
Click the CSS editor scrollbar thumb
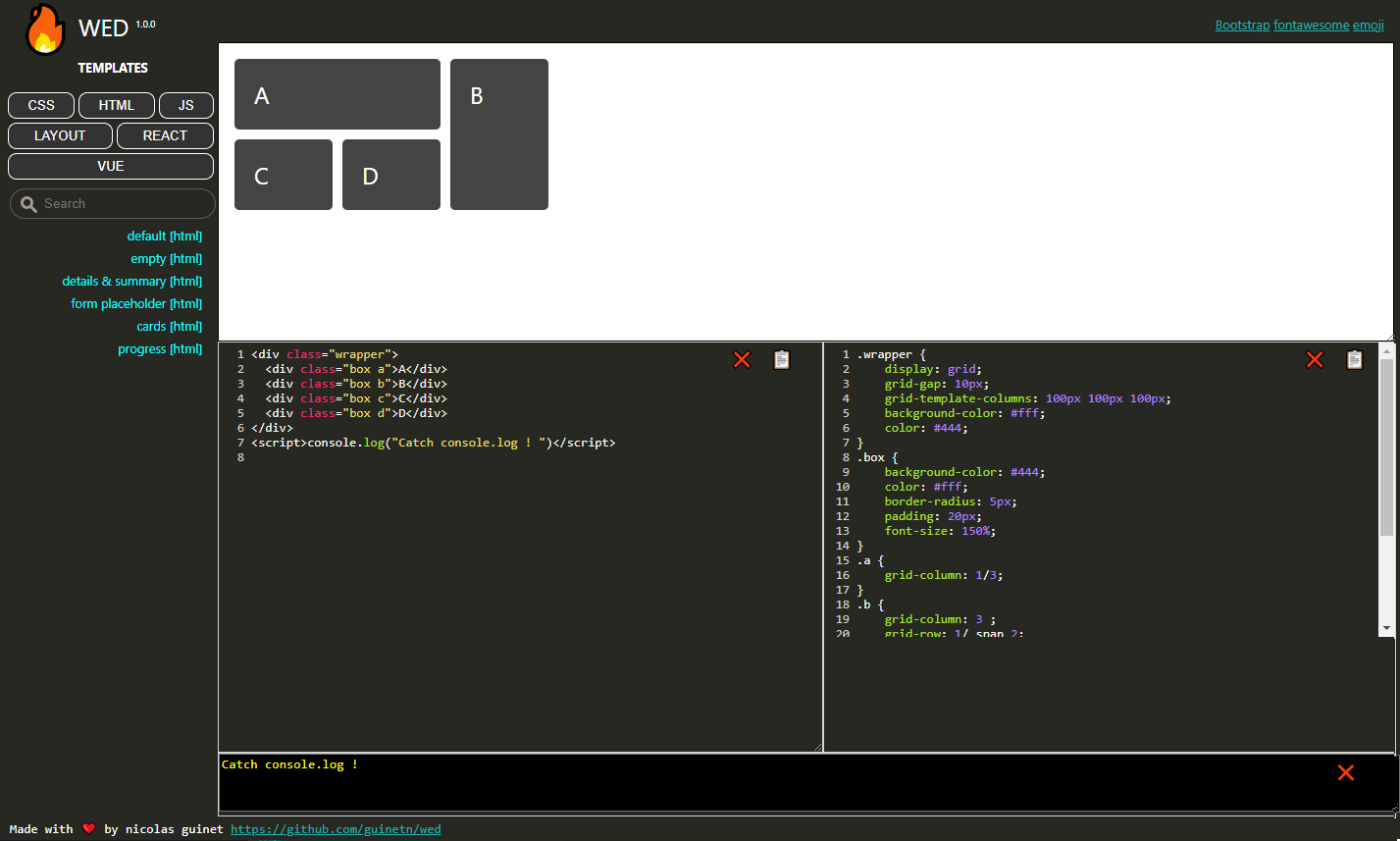coord(1386,447)
